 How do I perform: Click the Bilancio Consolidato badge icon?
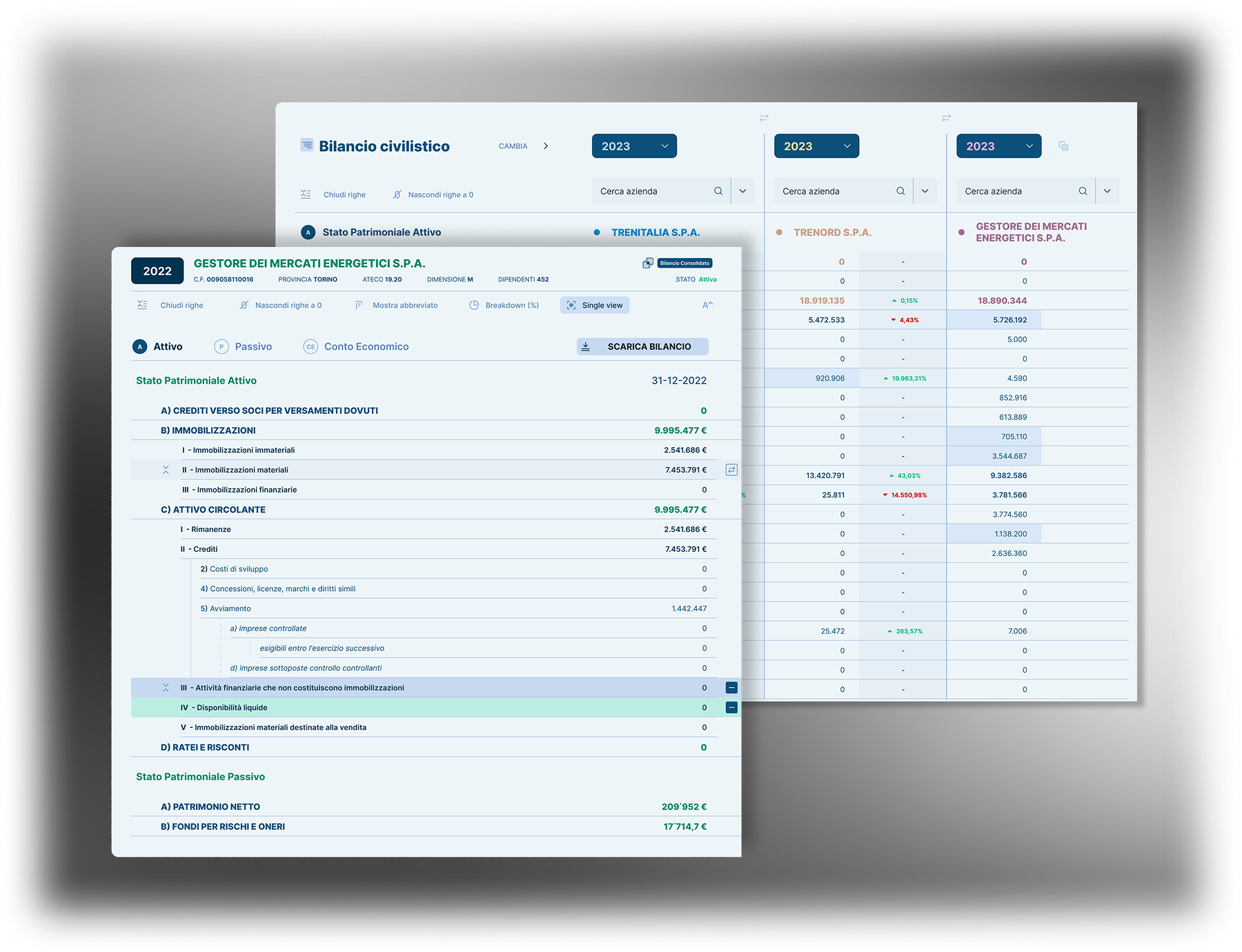(x=648, y=263)
